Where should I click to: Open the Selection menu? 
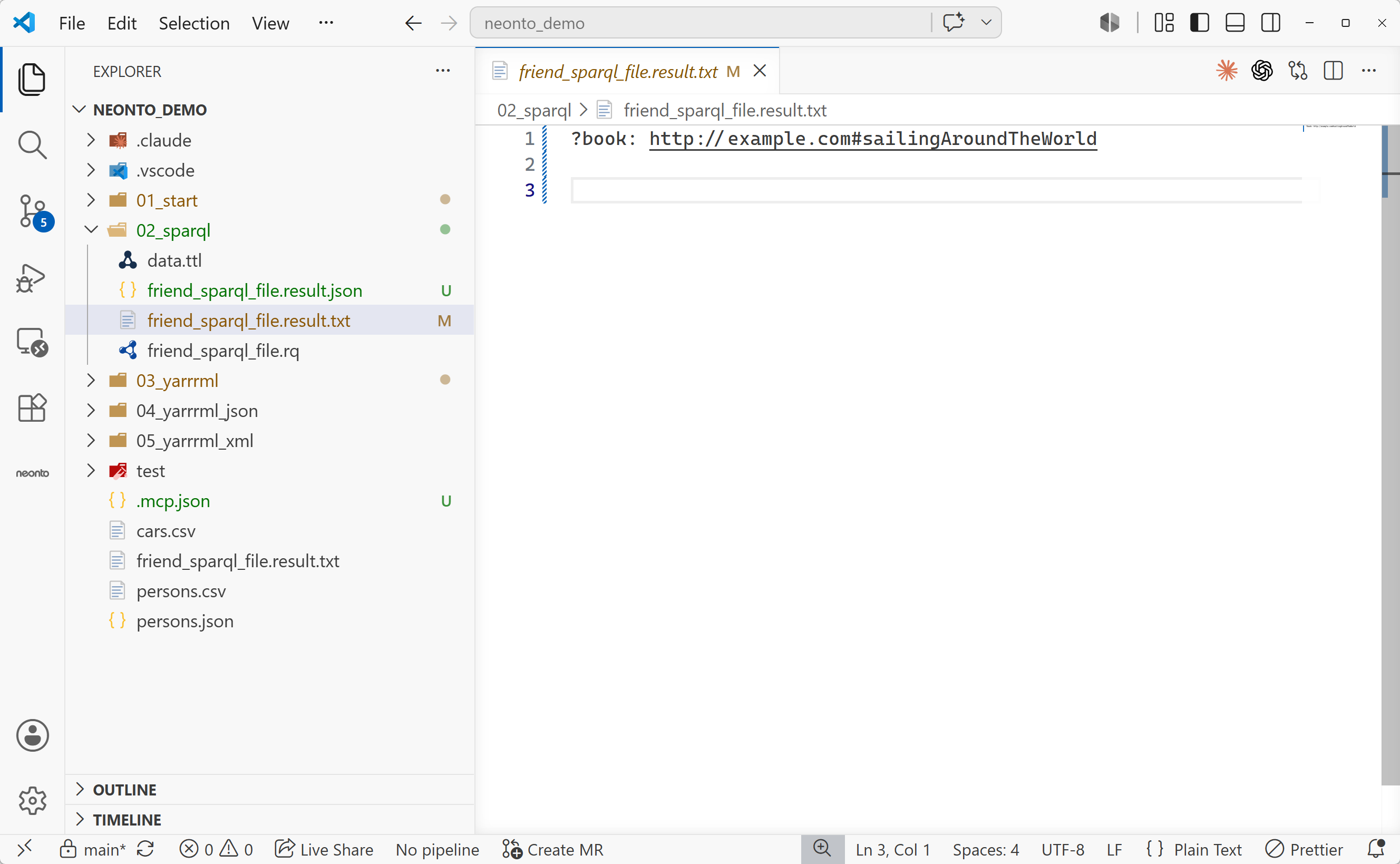click(193, 23)
